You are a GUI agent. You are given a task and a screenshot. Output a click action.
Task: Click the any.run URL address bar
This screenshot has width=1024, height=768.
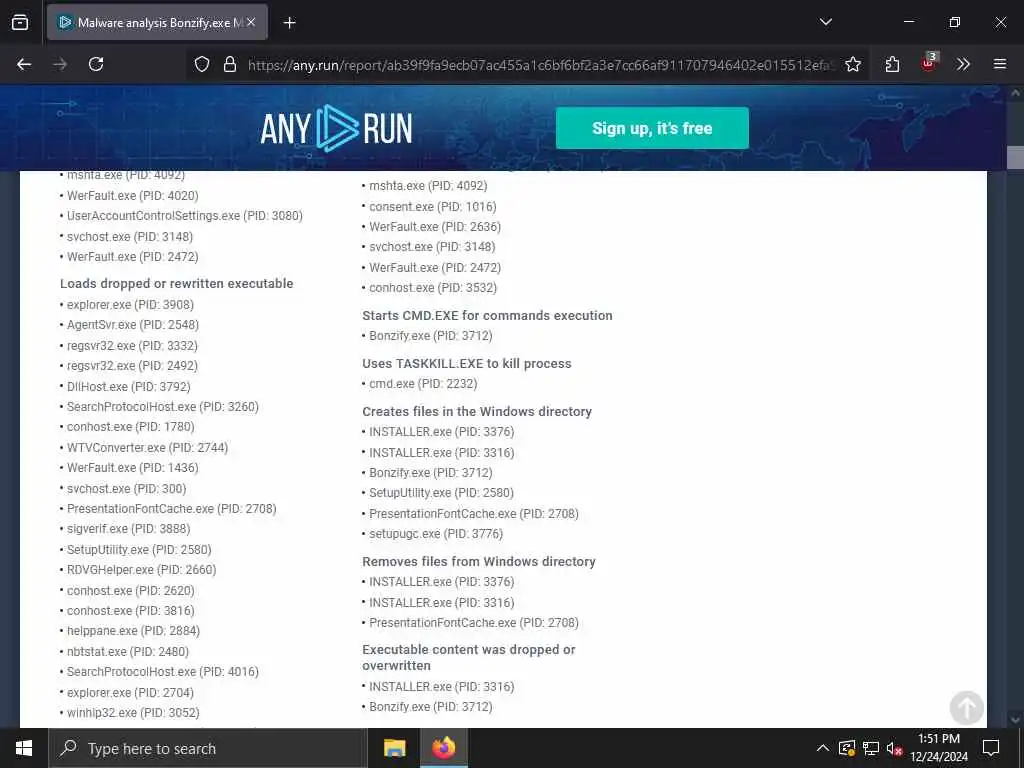[539, 65]
